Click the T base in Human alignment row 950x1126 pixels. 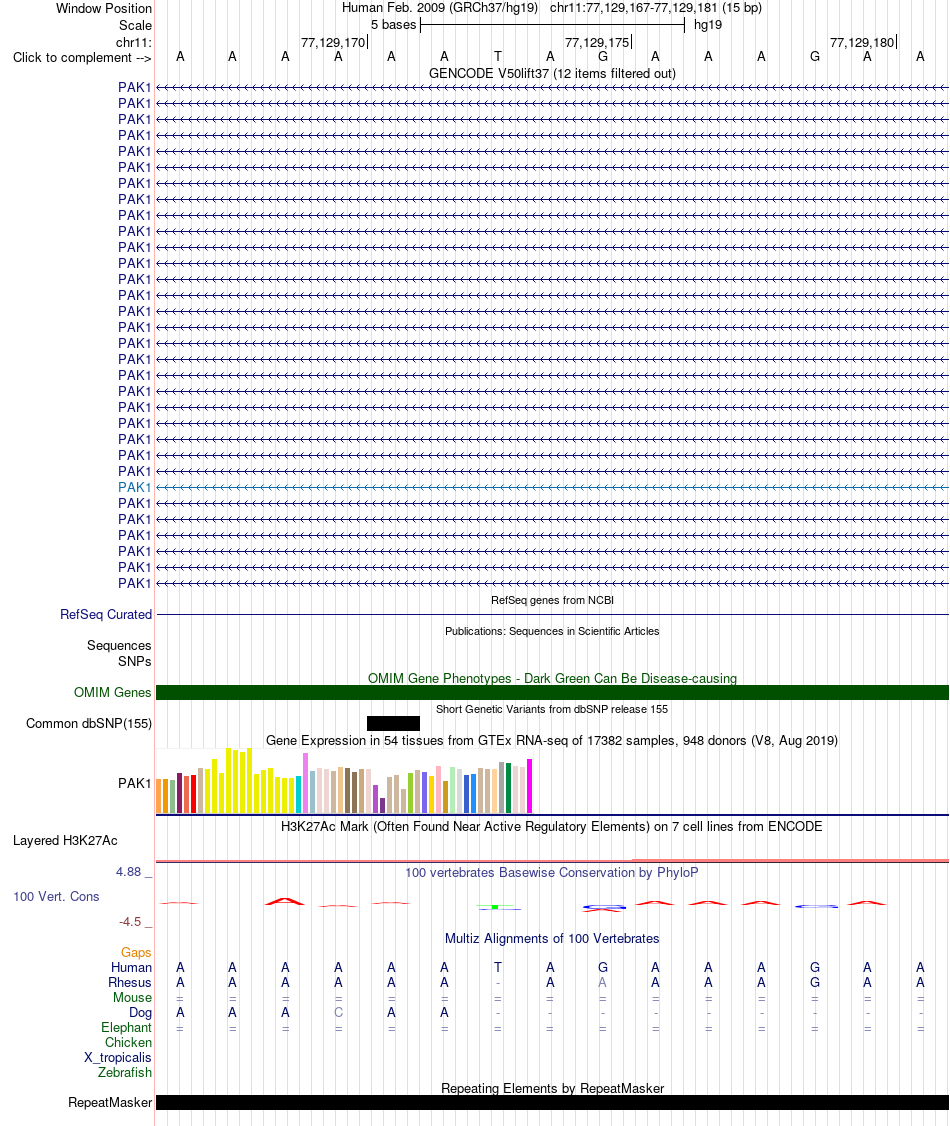(498, 968)
